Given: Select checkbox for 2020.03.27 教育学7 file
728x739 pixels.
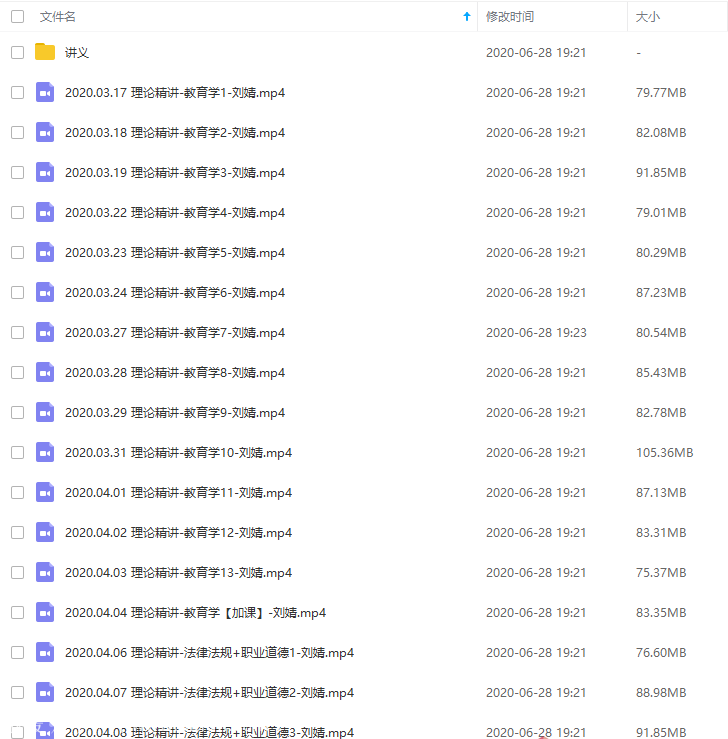Looking at the screenshot, I should [17, 333].
